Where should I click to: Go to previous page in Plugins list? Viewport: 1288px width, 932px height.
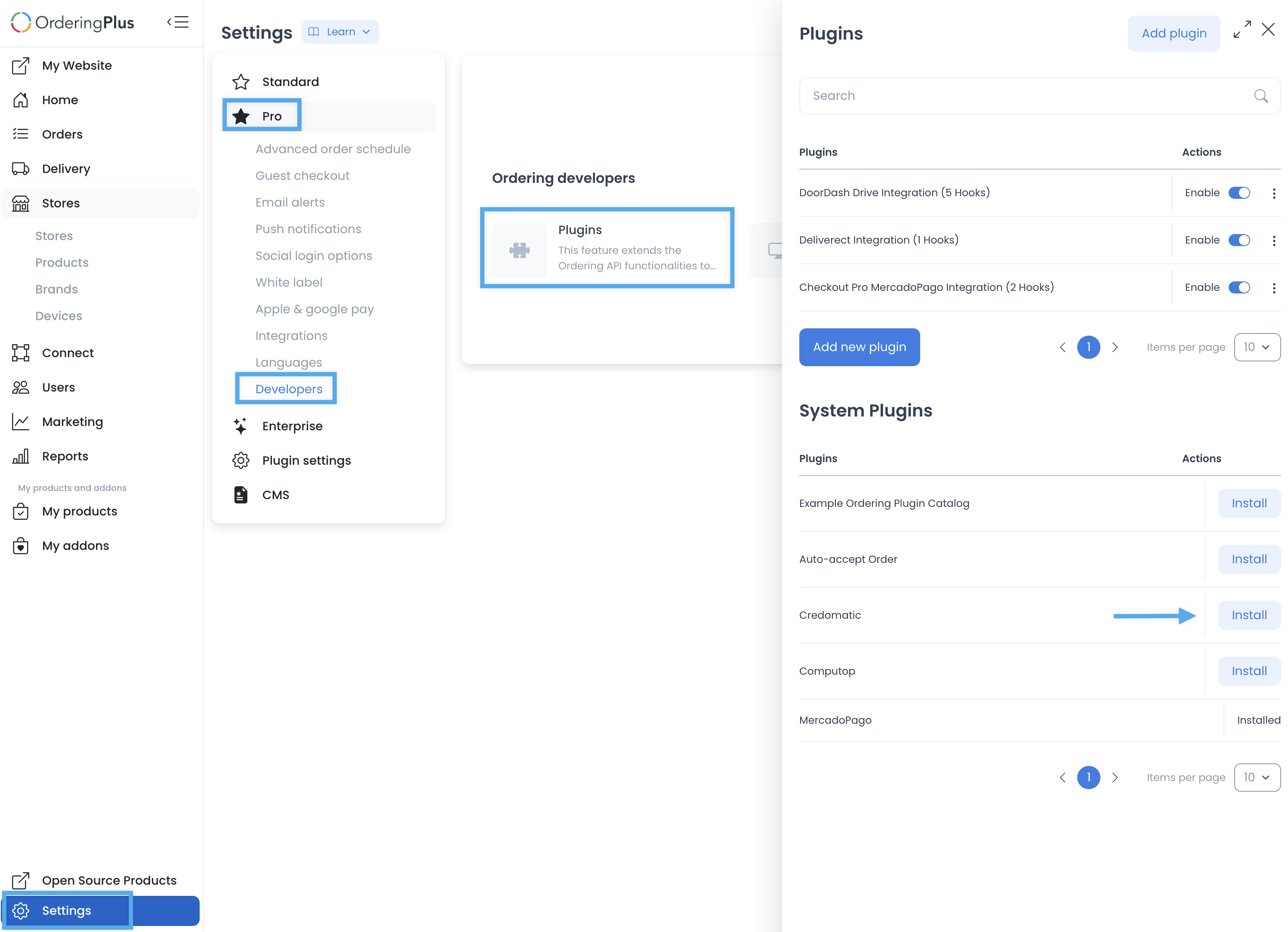click(1062, 347)
